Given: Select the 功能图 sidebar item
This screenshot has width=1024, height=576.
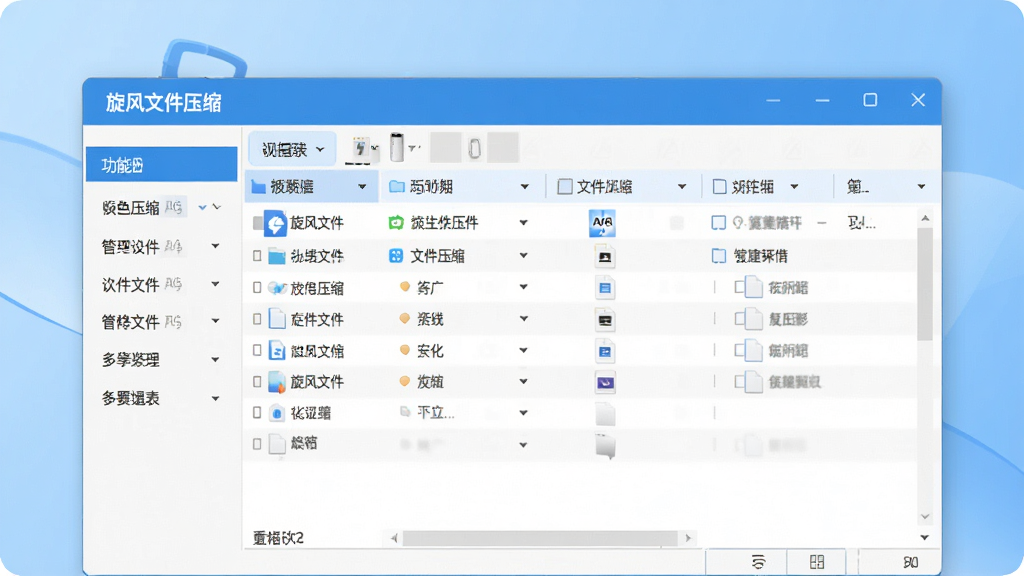Looking at the screenshot, I should [161, 165].
